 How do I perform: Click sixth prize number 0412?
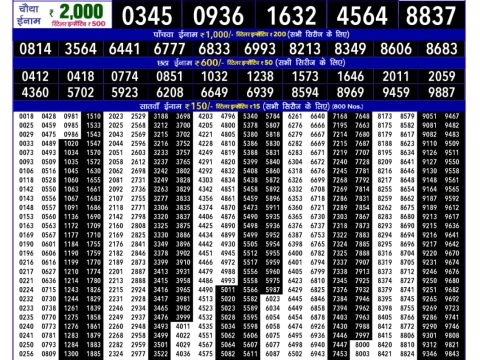coord(35,76)
